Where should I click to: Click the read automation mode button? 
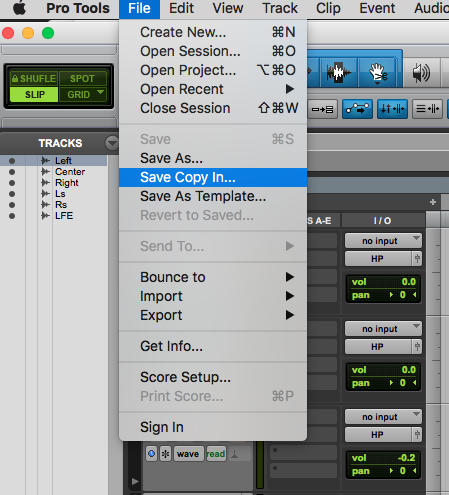point(216,454)
